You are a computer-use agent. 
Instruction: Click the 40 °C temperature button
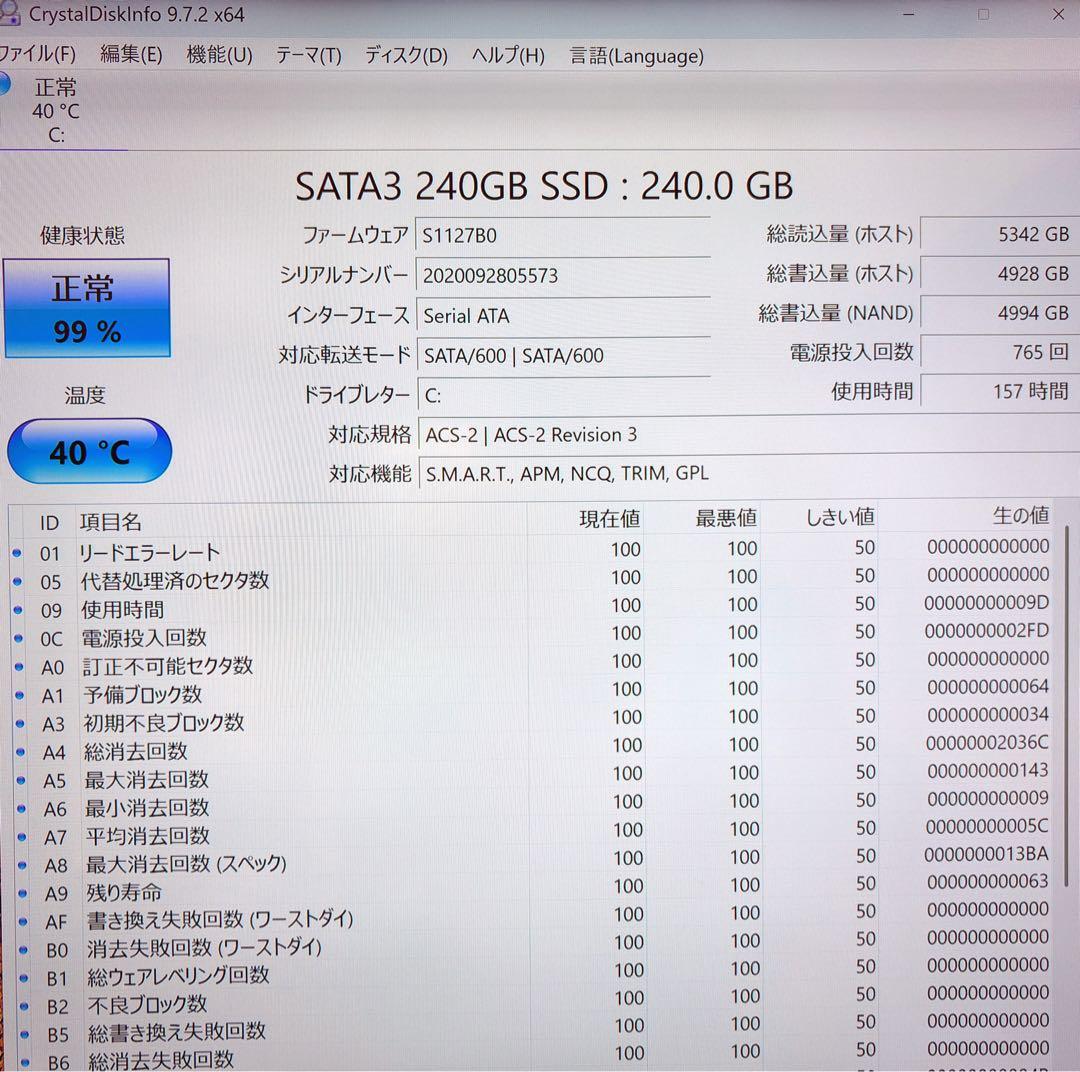89,452
